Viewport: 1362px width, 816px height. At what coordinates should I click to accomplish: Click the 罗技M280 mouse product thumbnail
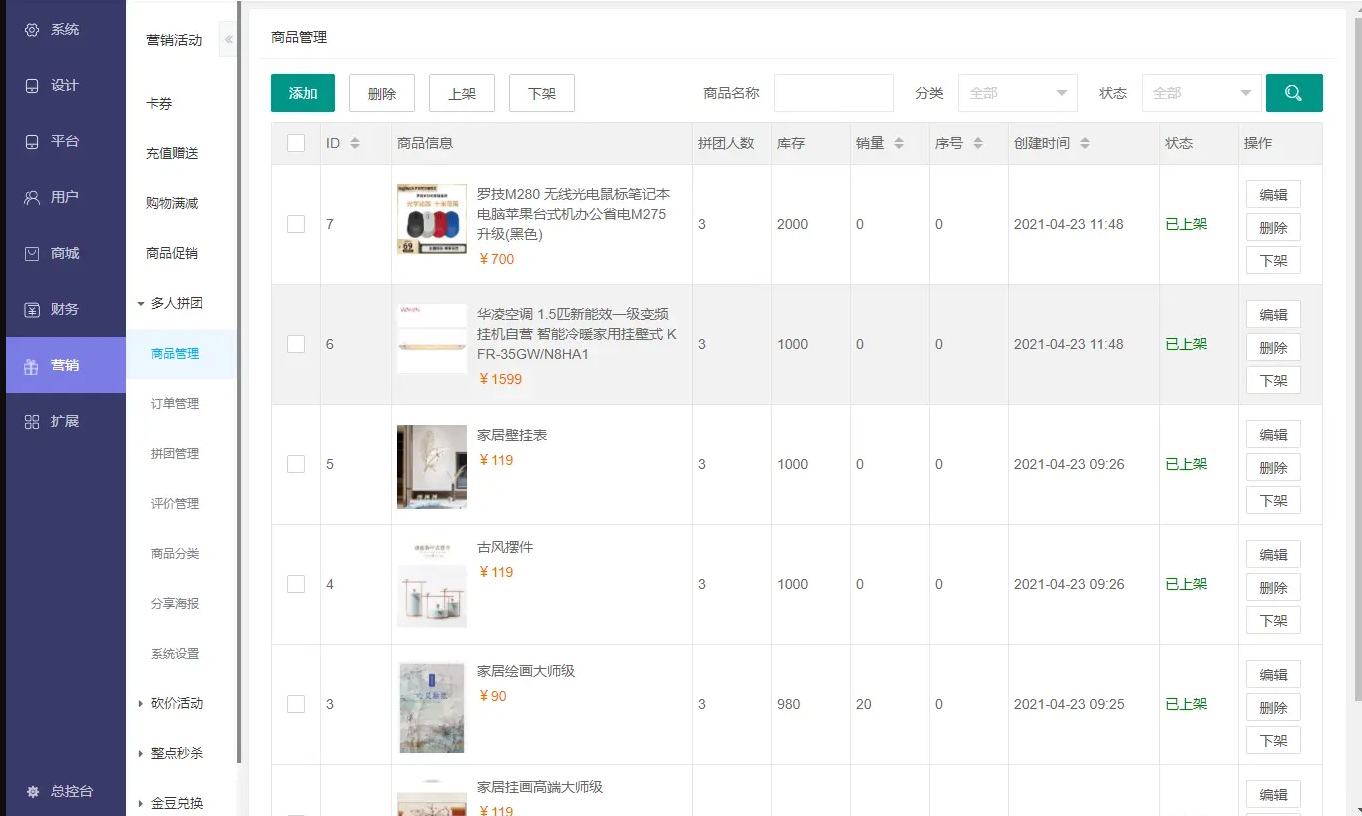click(432, 219)
